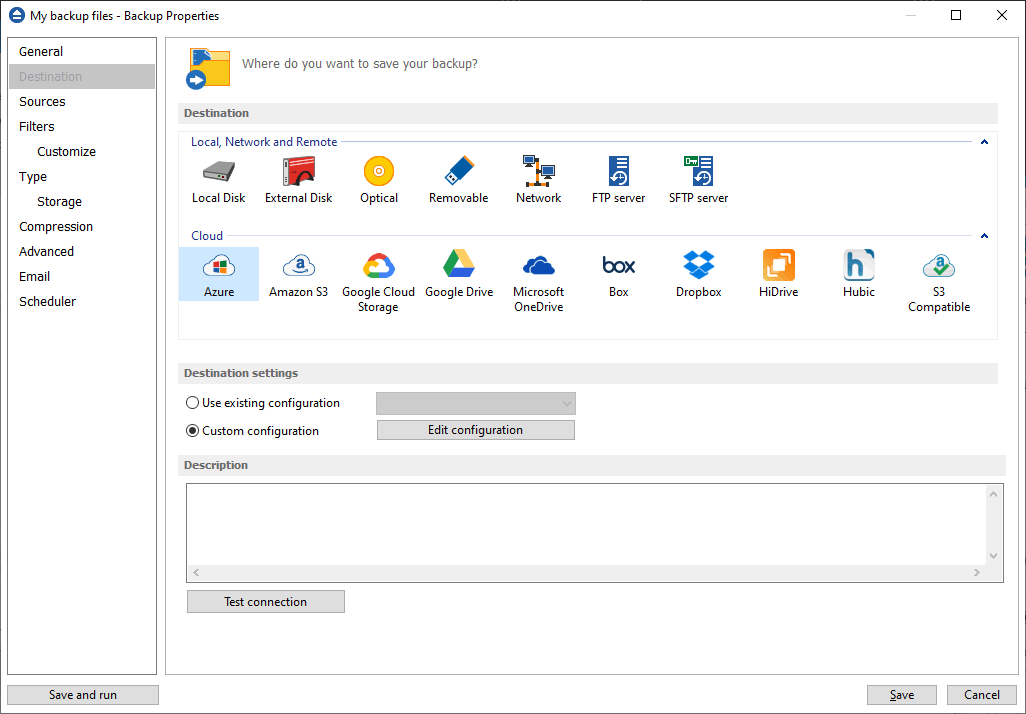Screen dimensions: 1026x714
Task: Pick Hubic cloud destination
Action: tap(858, 274)
